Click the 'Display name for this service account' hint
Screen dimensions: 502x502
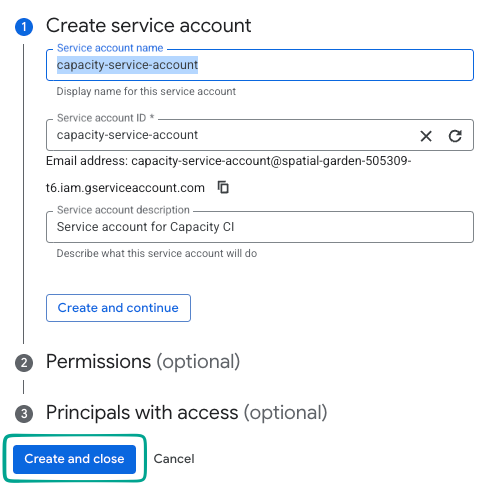(x=146, y=91)
